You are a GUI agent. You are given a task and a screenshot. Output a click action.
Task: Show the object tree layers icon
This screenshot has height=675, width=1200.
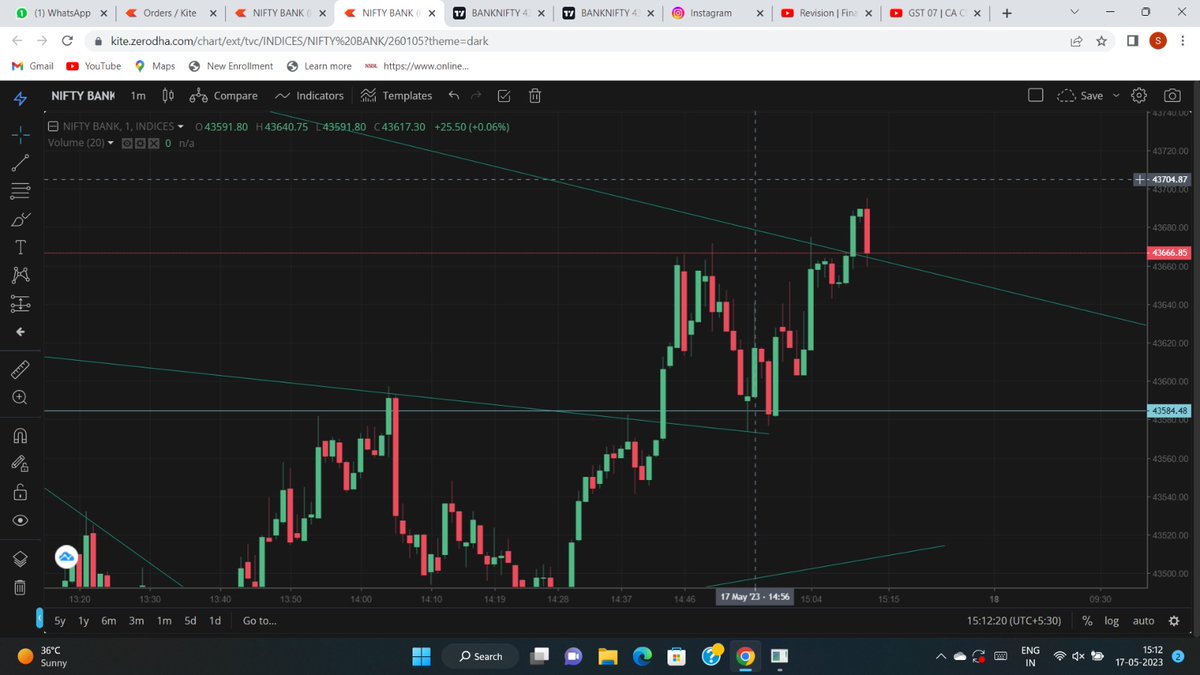tap(20, 558)
